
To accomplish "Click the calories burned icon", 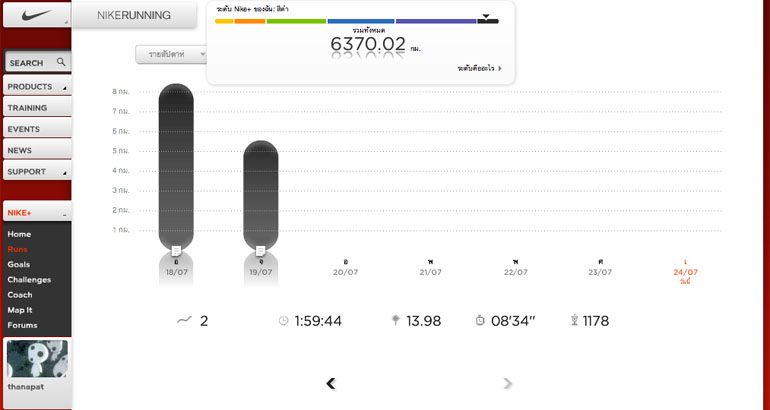I will pos(574,321).
